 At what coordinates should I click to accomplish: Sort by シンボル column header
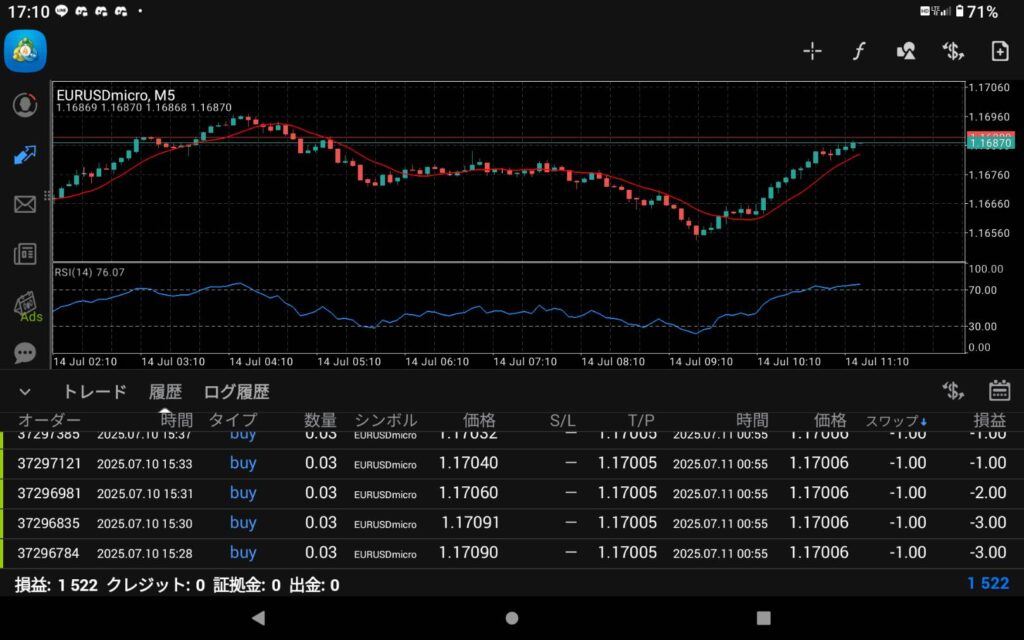[385, 421]
